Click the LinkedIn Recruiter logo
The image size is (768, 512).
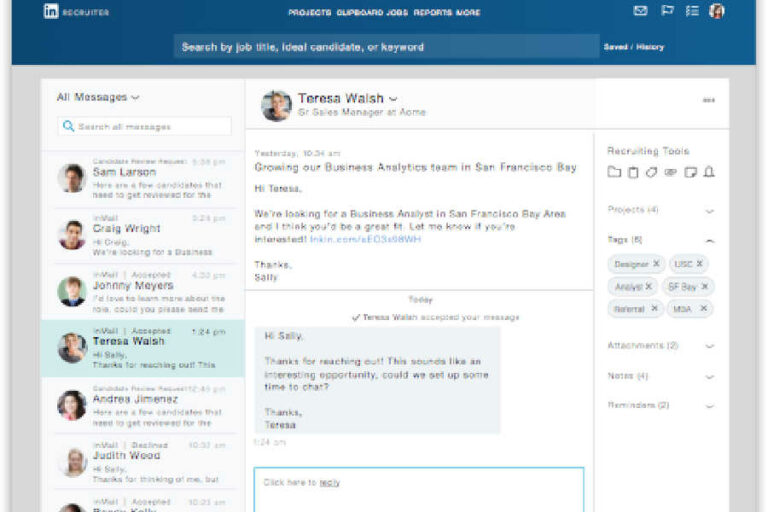(76, 11)
